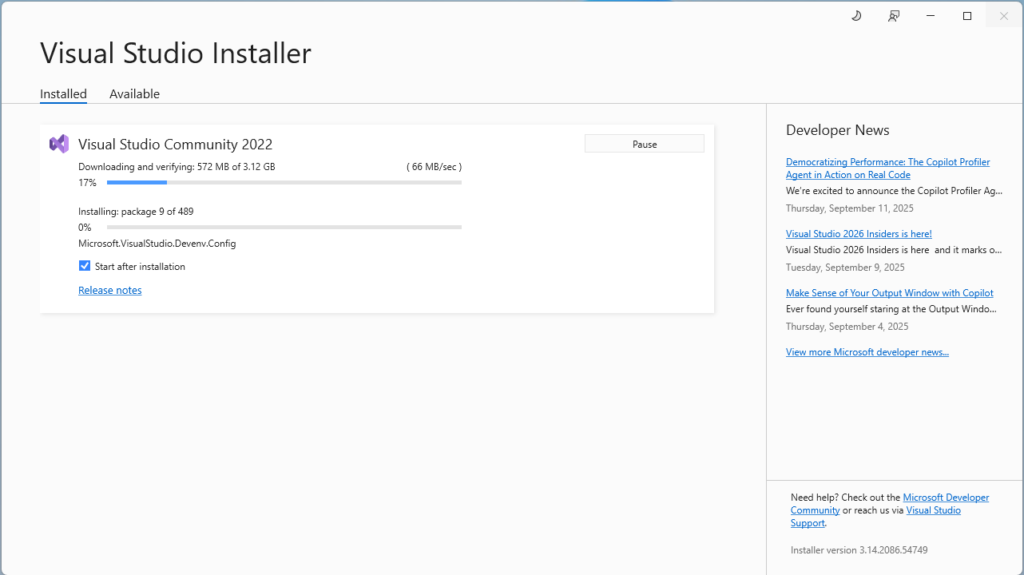1024x575 pixels.
Task: Click the Installing package 9 of 489 text
Action: [136, 212]
